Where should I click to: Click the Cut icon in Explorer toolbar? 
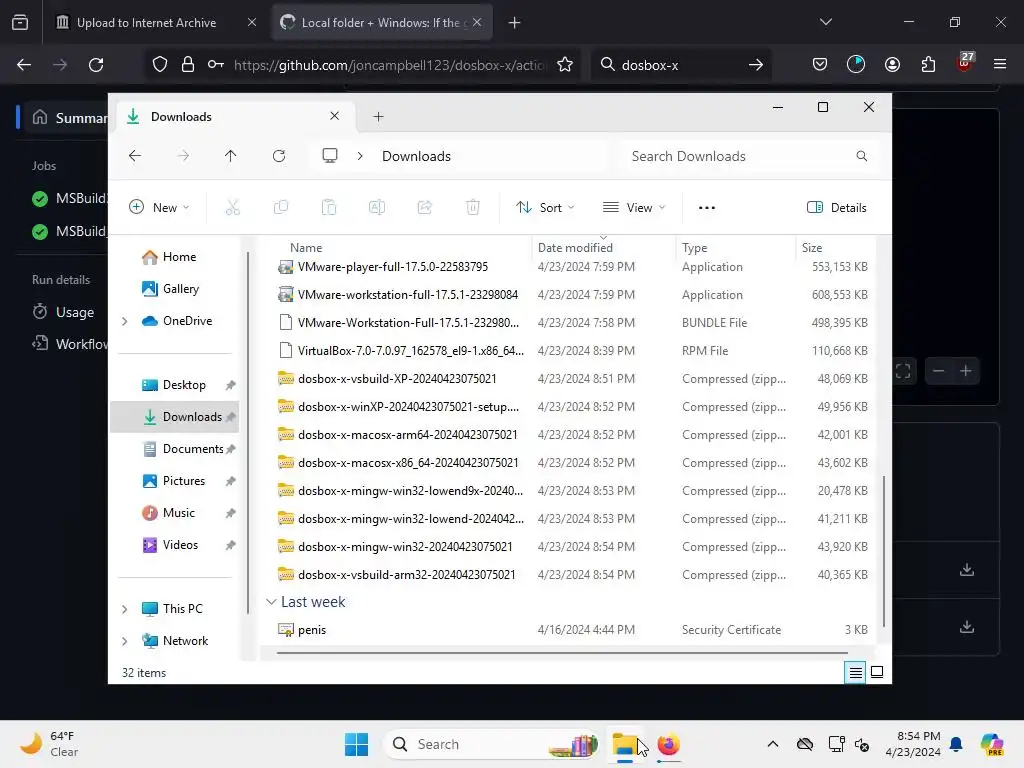[x=232, y=208]
